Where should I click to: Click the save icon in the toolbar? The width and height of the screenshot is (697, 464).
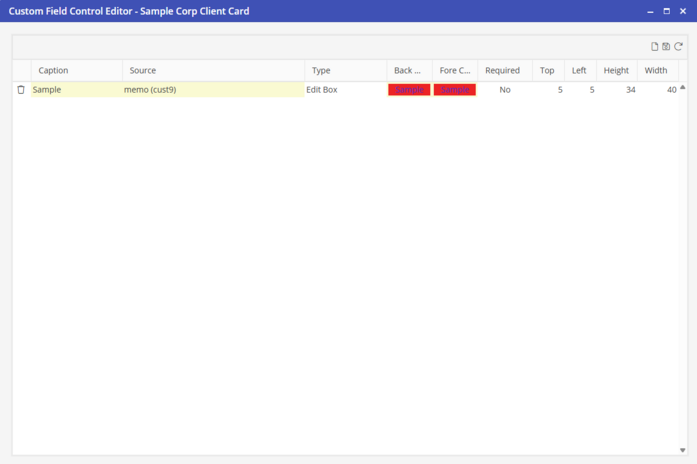click(666, 46)
